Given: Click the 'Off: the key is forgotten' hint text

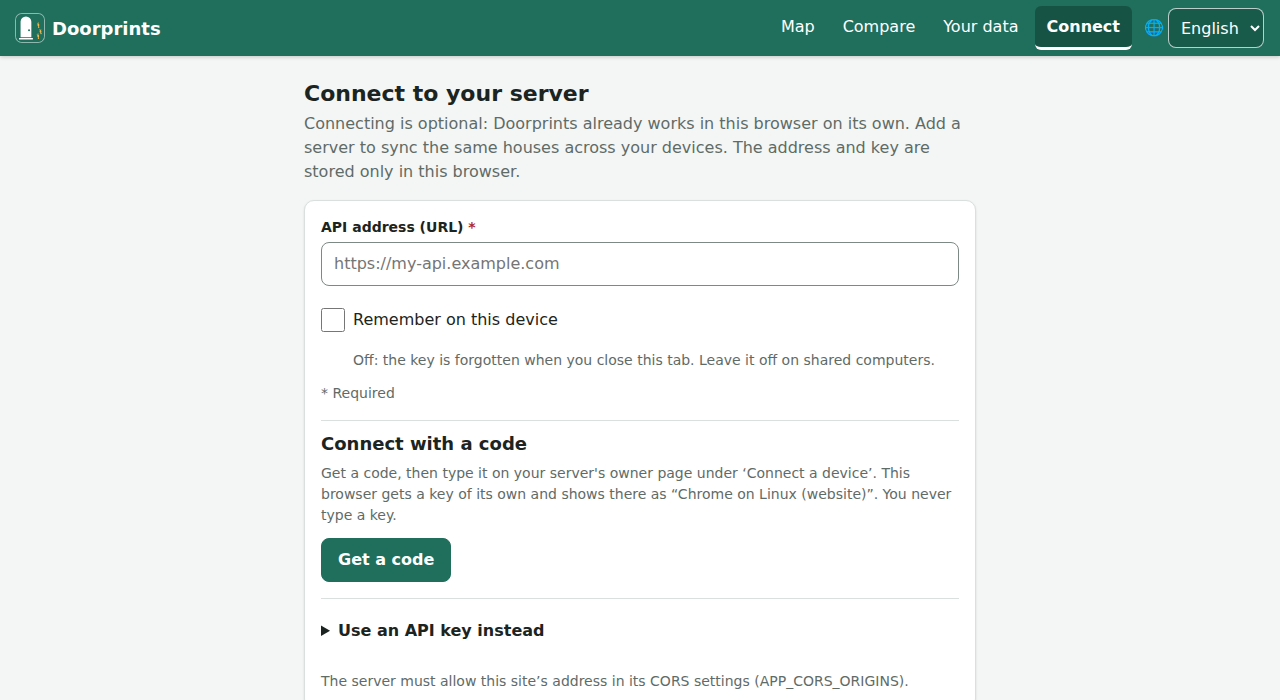Looking at the screenshot, I should [644, 360].
